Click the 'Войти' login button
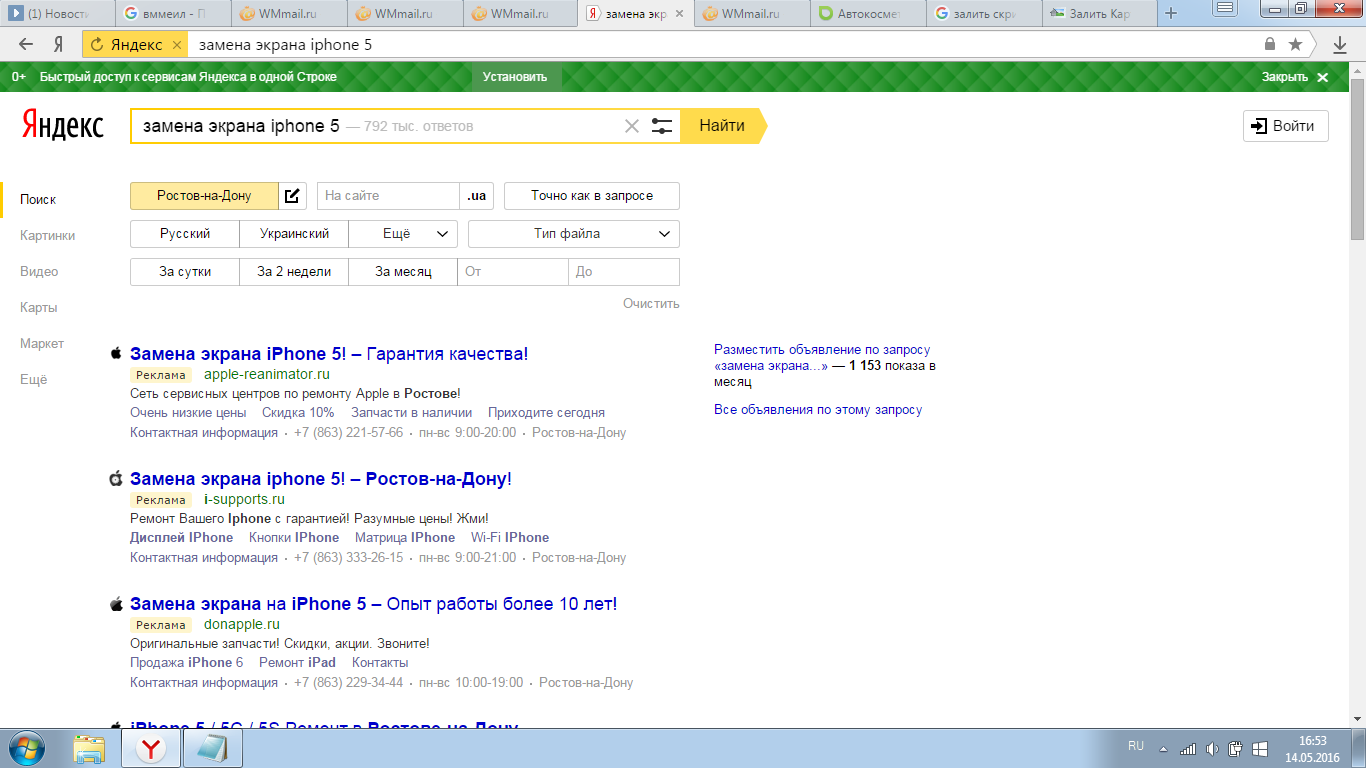1366x768 pixels. click(1286, 126)
